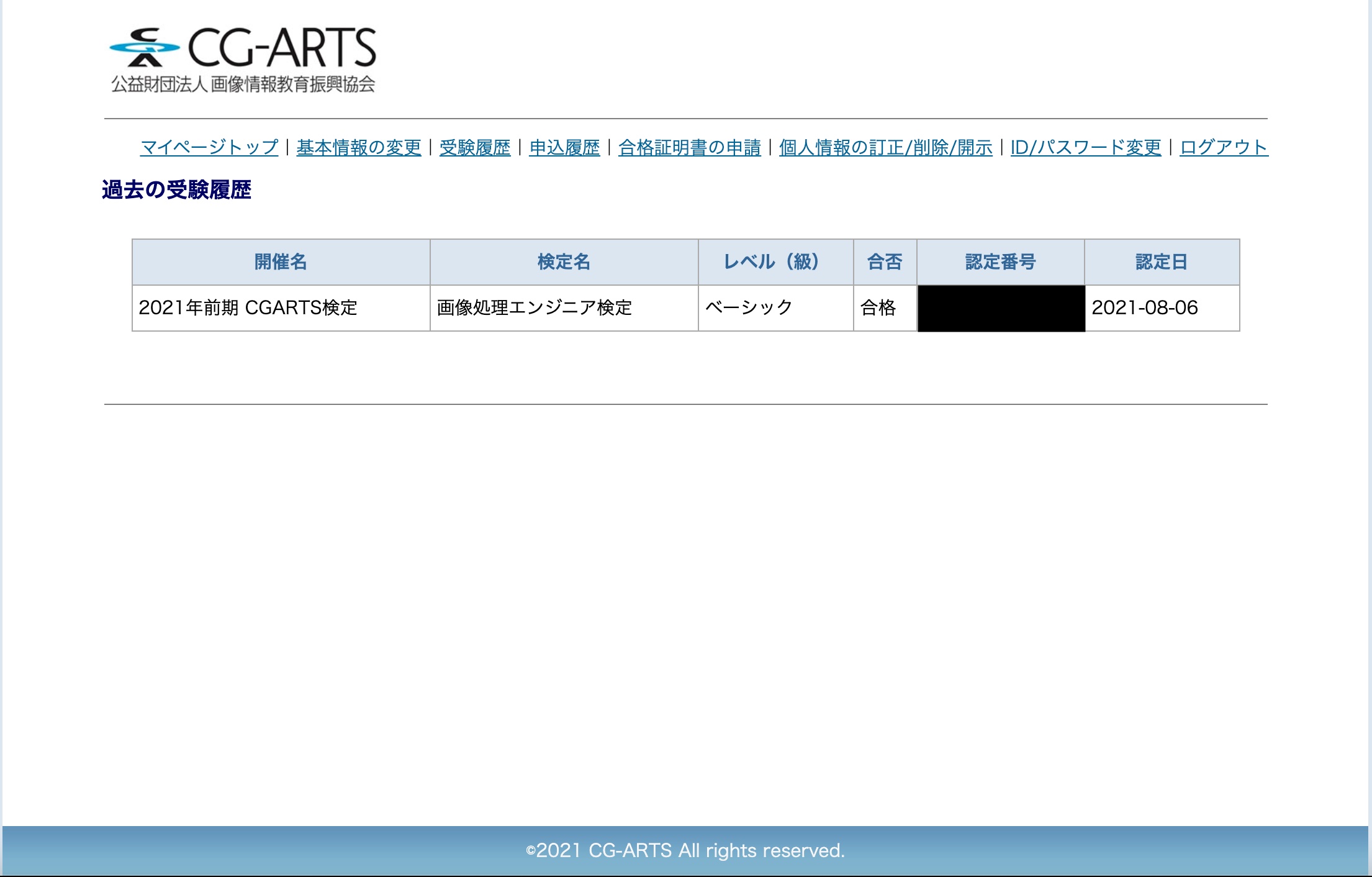Click the ログアウト link

1223,147
